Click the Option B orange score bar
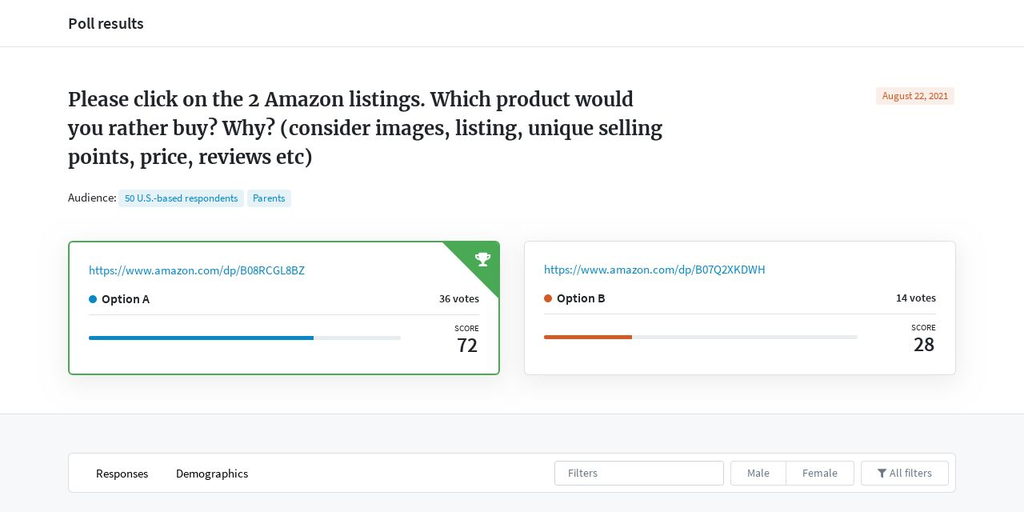The height and width of the screenshot is (512, 1024). click(x=588, y=337)
